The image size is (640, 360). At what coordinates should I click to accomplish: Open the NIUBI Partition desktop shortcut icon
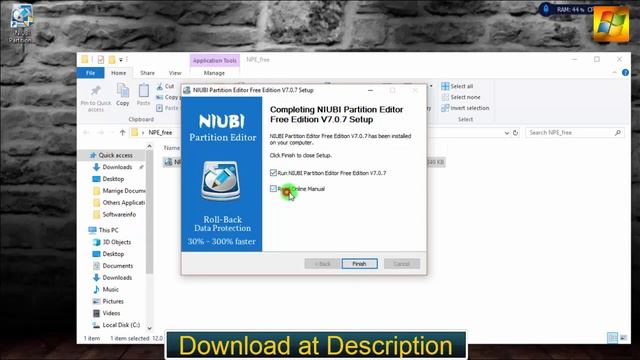pyautogui.click(x=20, y=23)
